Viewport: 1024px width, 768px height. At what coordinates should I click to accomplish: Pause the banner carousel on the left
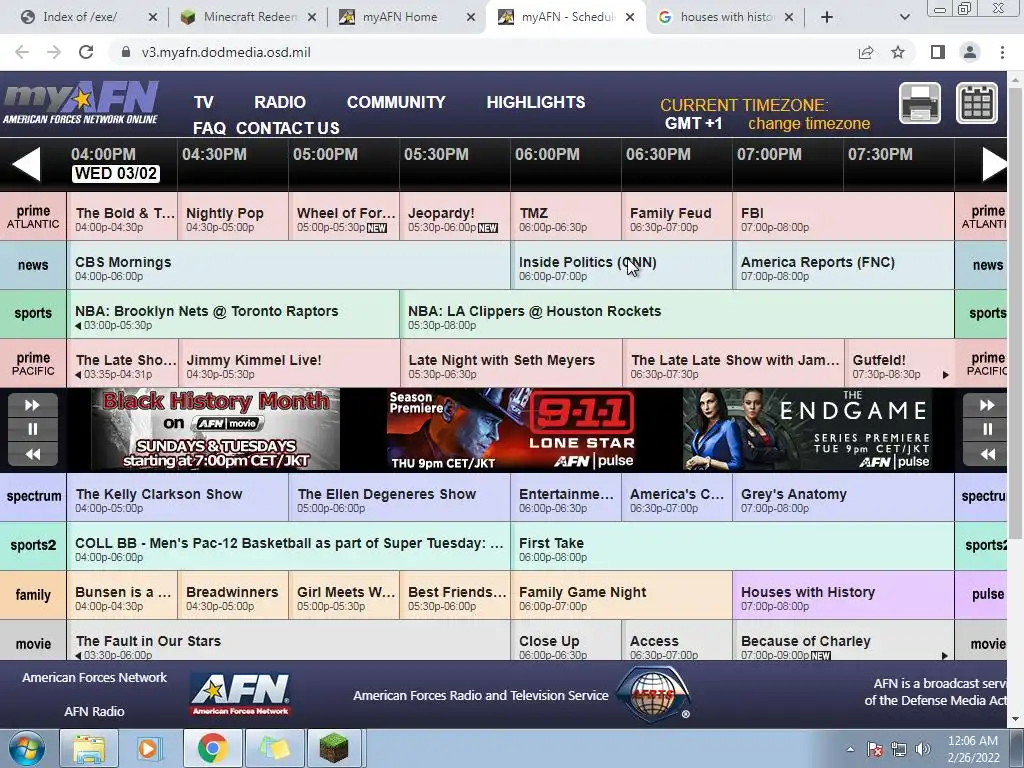(33, 429)
